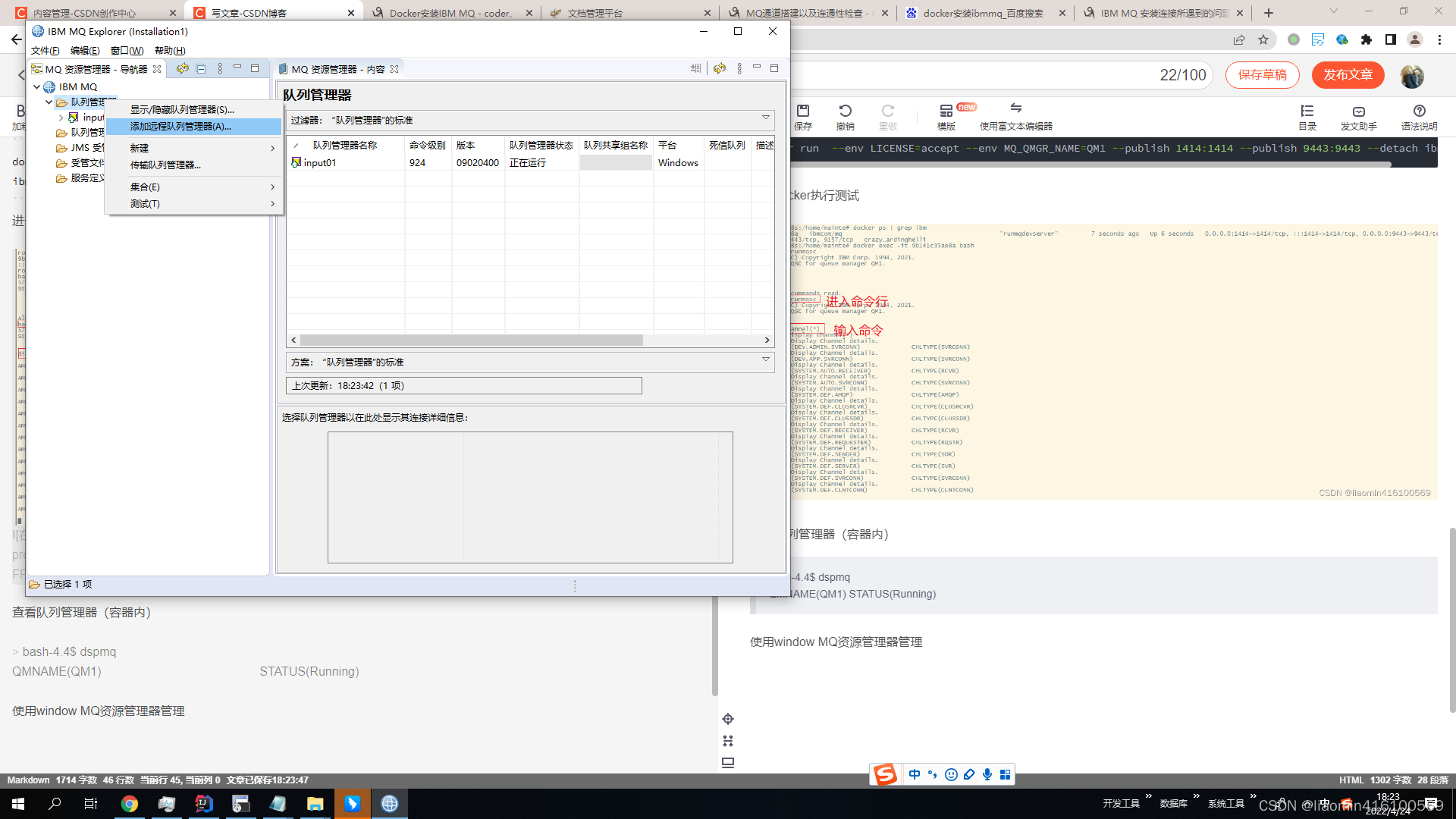Open view menu dots in navigator panel
Image resolution: width=1456 pixels, height=819 pixels.
[x=220, y=69]
